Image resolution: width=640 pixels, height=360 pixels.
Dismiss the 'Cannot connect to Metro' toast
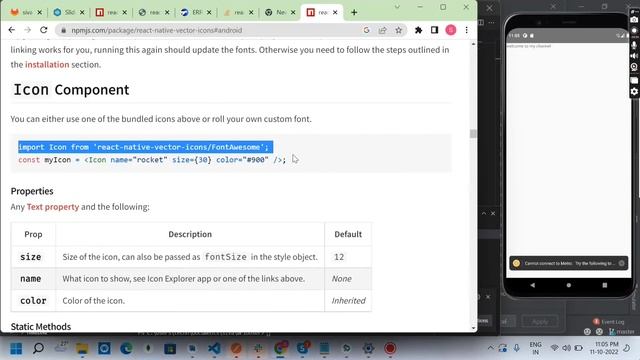(622, 263)
